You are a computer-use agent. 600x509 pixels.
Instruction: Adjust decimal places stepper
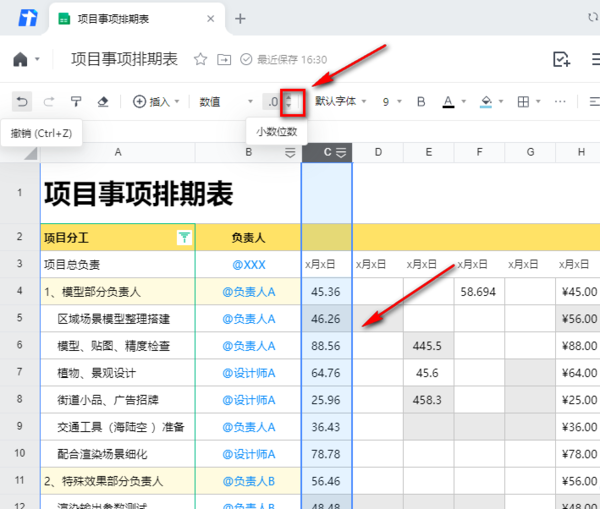pyautogui.click(x=290, y=101)
